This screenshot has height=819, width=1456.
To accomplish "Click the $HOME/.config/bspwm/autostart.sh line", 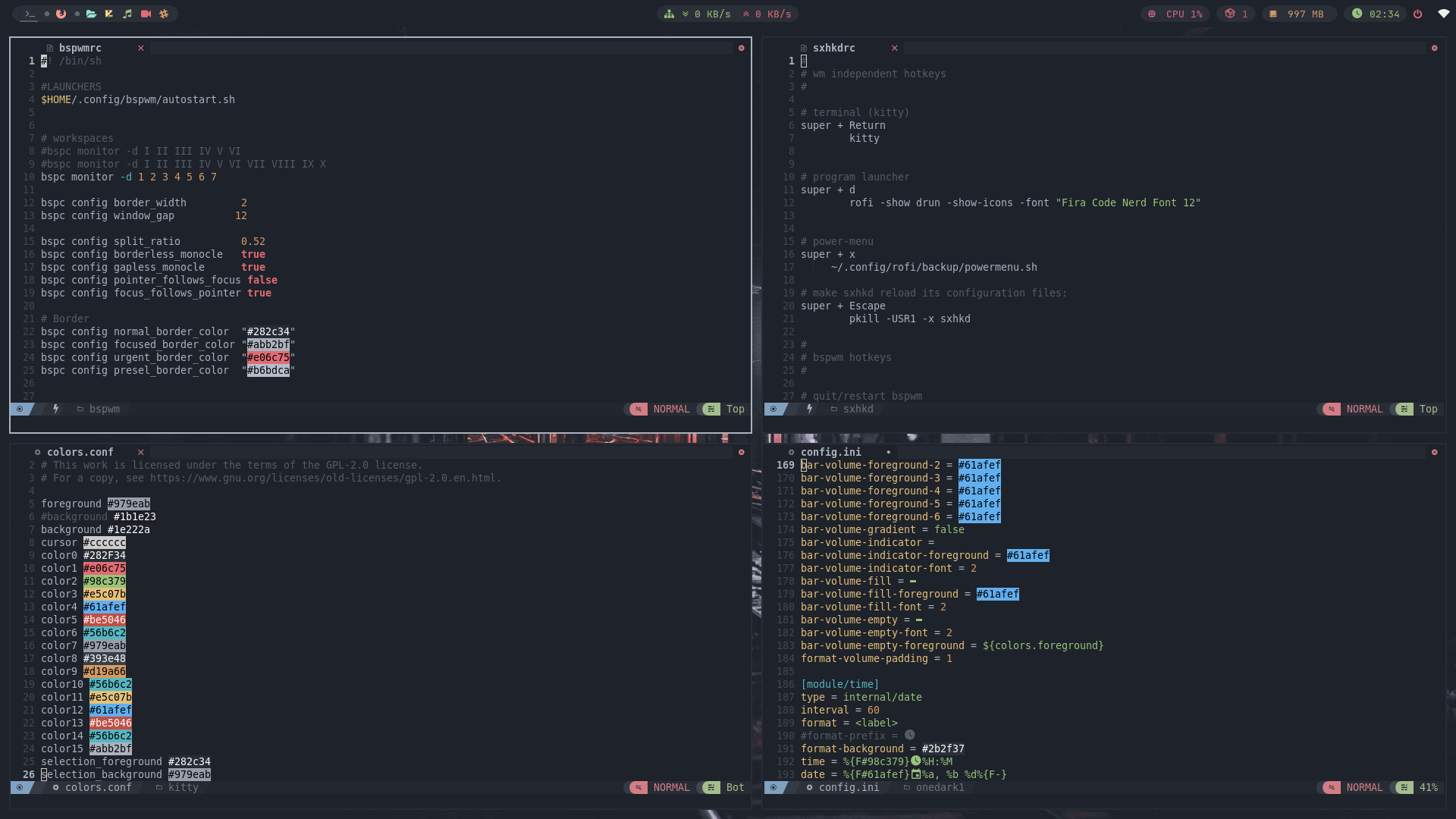I will tap(138, 99).
